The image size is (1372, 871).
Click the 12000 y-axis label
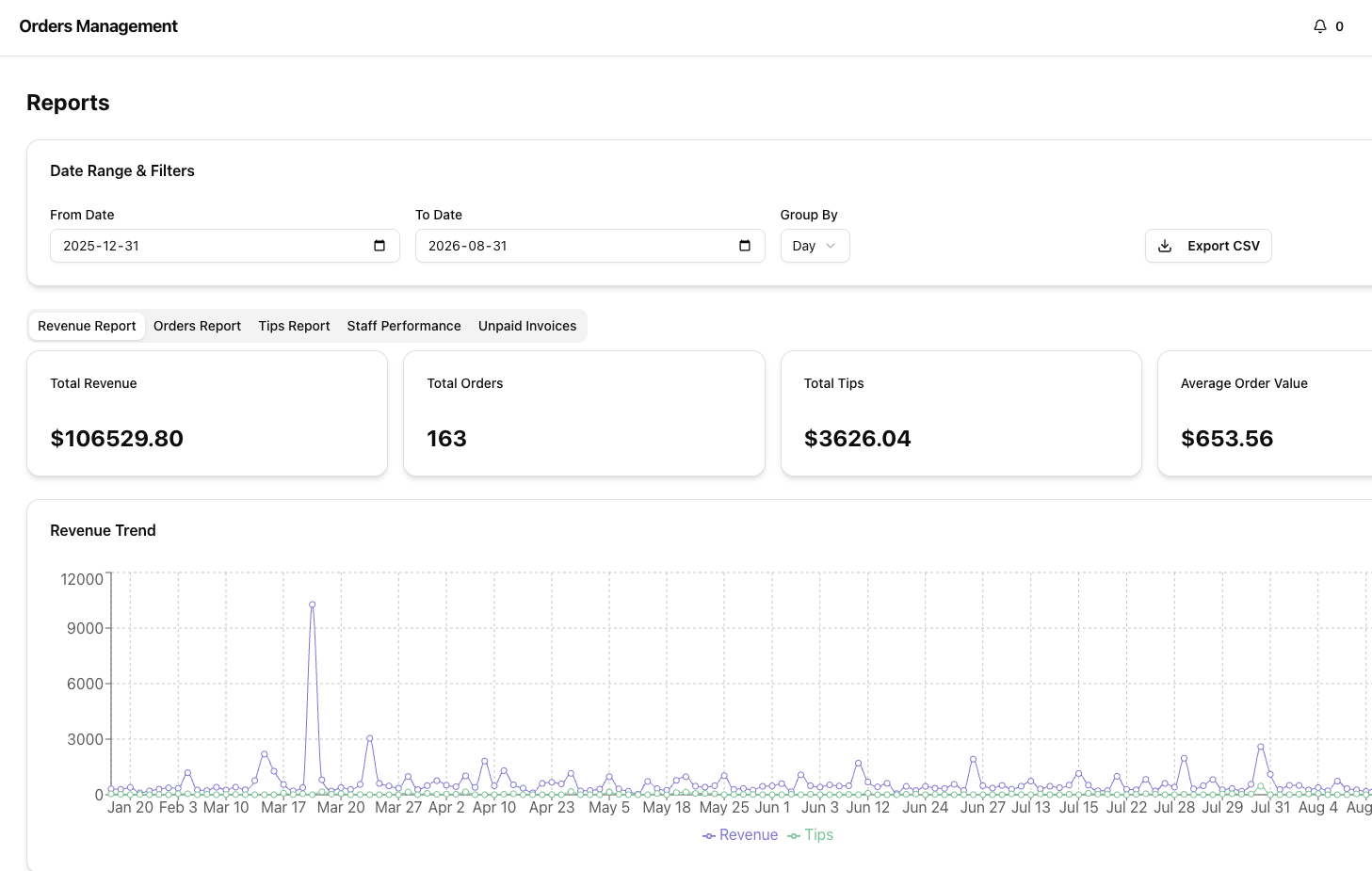[x=82, y=579]
